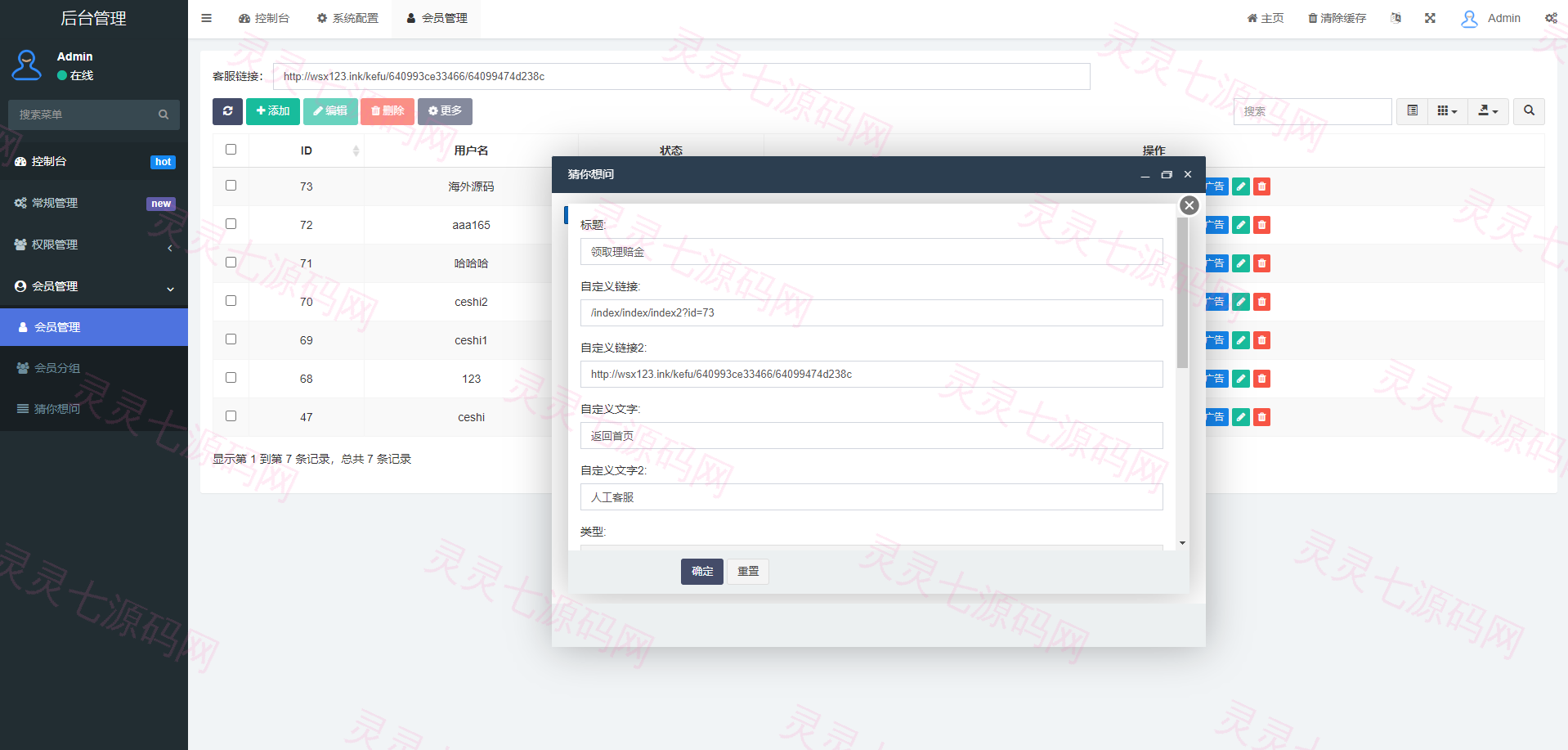1568x750 pixels.
Task: Click the edit pencil for user 73
Action: (1241, 186)
